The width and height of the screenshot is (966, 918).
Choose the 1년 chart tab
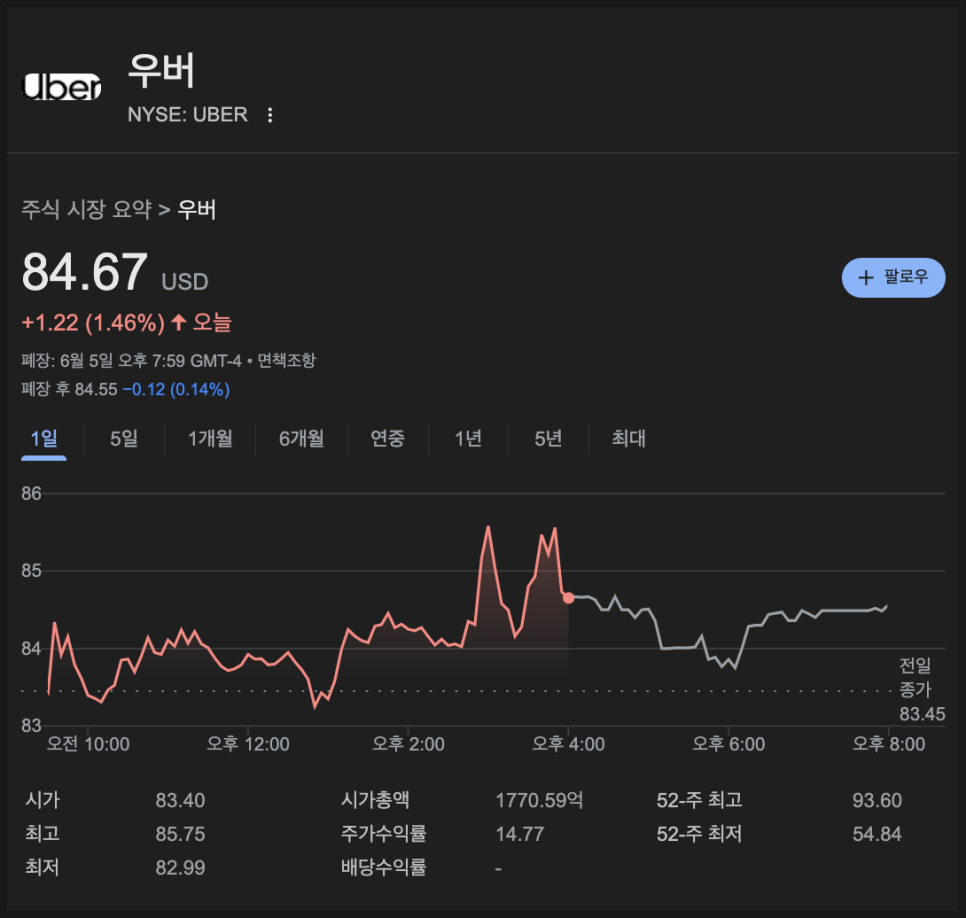click(x=468, y=439)
